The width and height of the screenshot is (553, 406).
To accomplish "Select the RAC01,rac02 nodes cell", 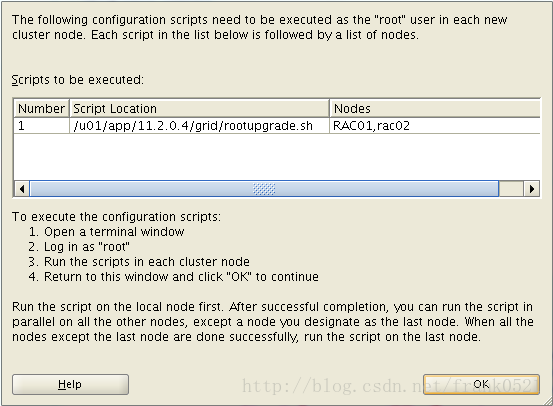I will pyautogui.click(x=435, y=126).
